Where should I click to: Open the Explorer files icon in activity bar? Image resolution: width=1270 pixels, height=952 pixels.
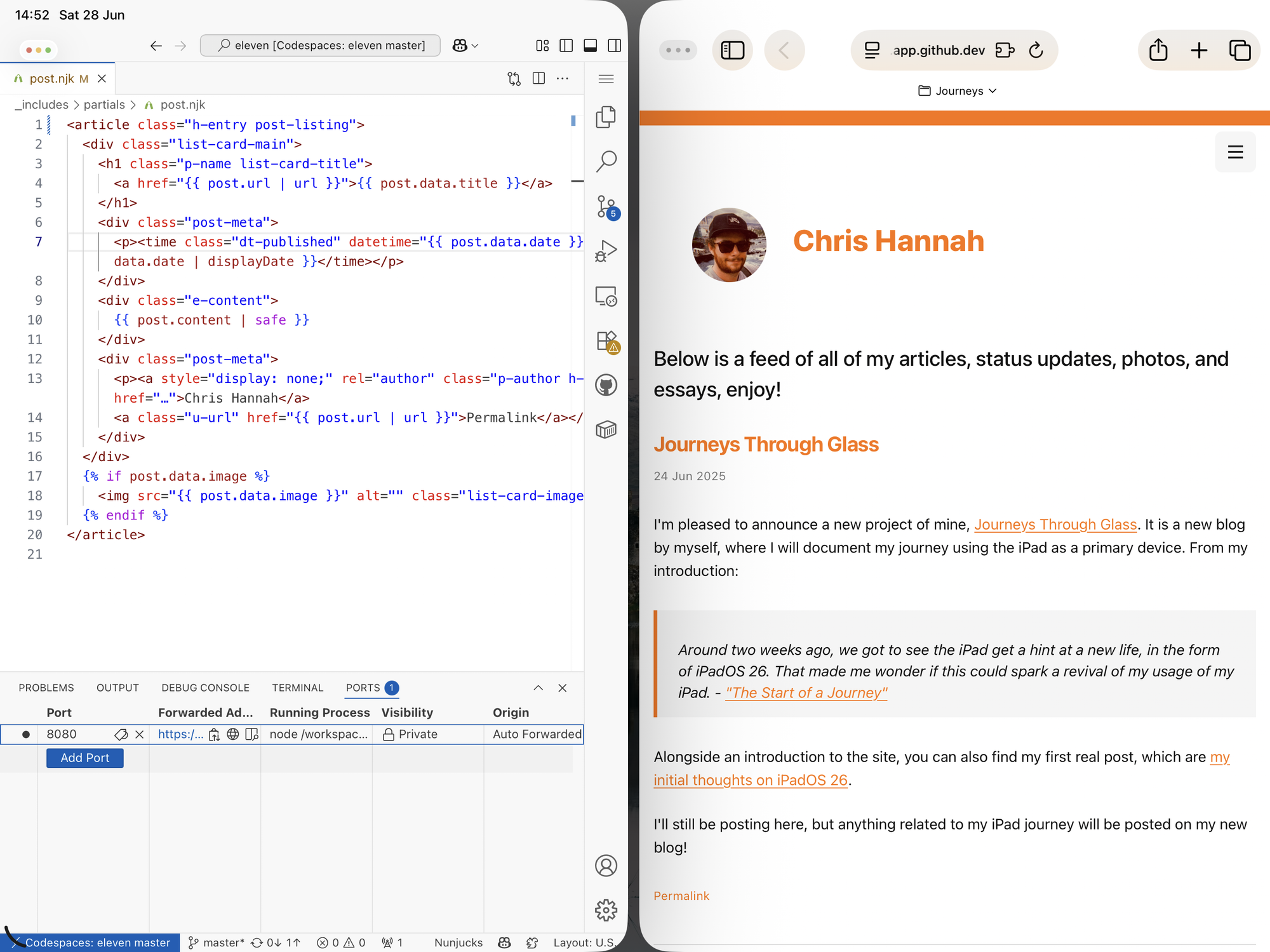click(x=606, y=117)
